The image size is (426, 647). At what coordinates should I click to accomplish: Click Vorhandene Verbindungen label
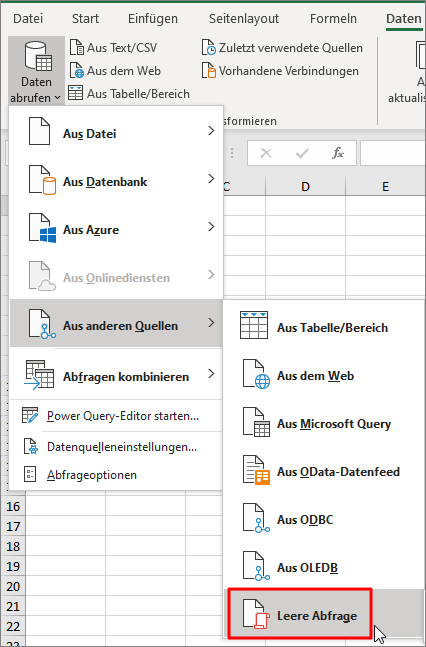tap(289, 71)
